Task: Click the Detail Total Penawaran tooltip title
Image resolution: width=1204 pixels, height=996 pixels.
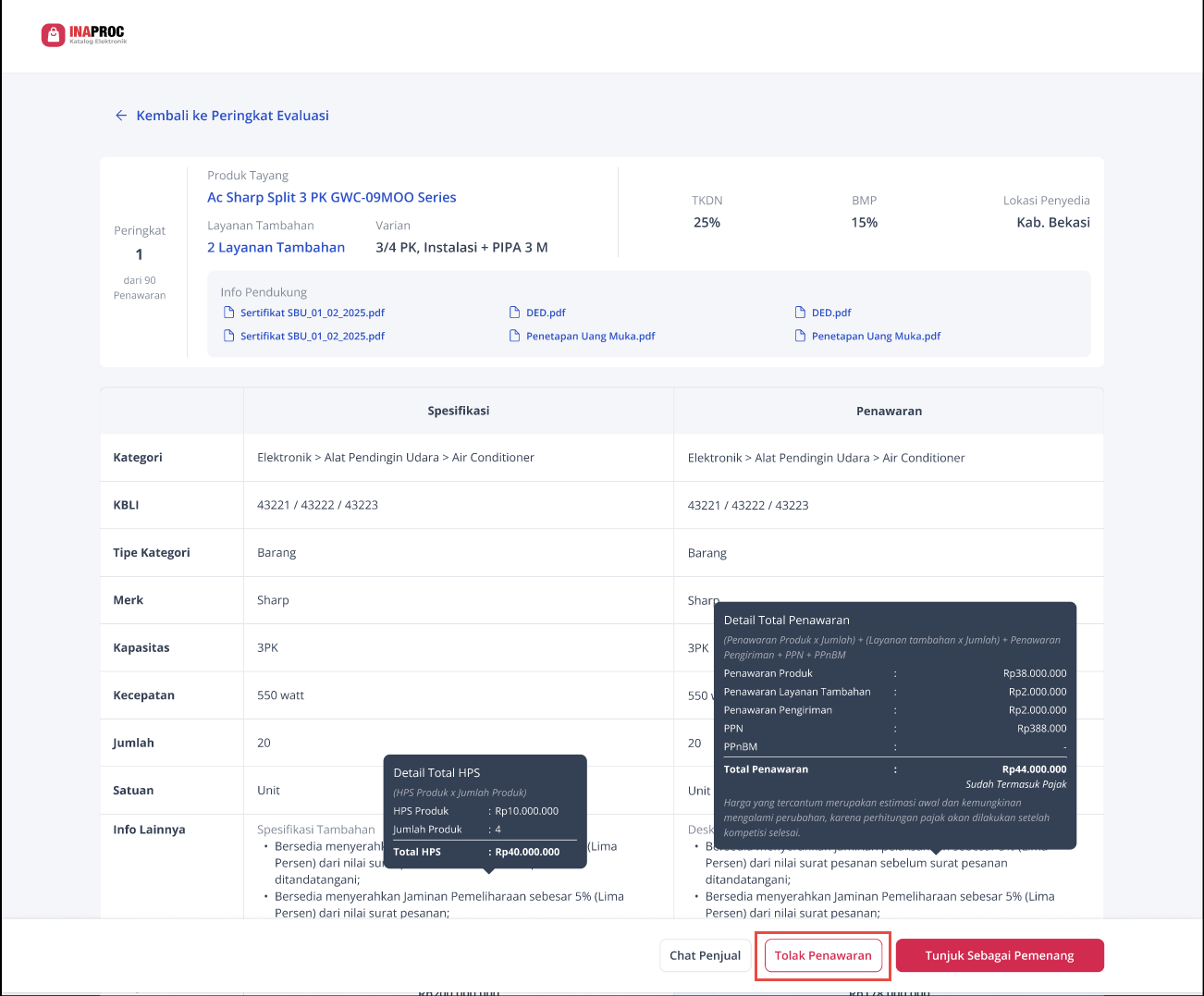Action: 786,621
